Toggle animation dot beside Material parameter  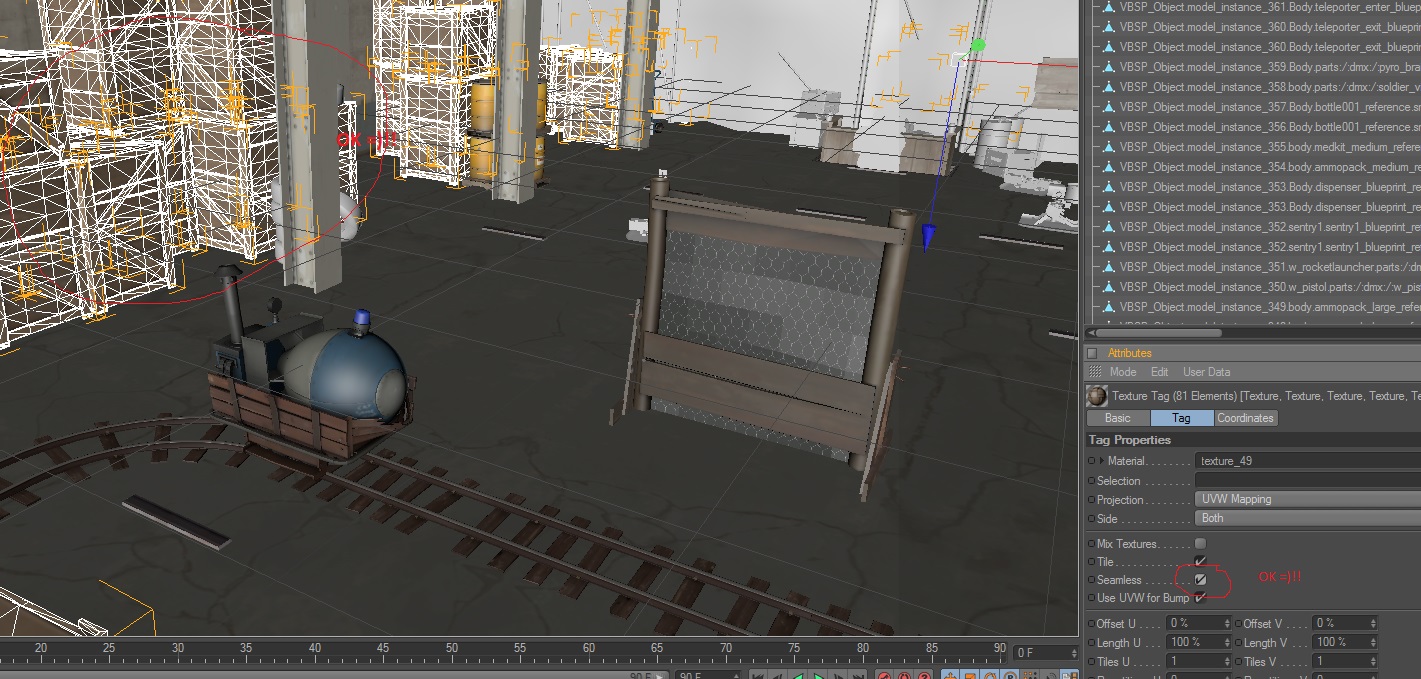tap(1092, 461)
